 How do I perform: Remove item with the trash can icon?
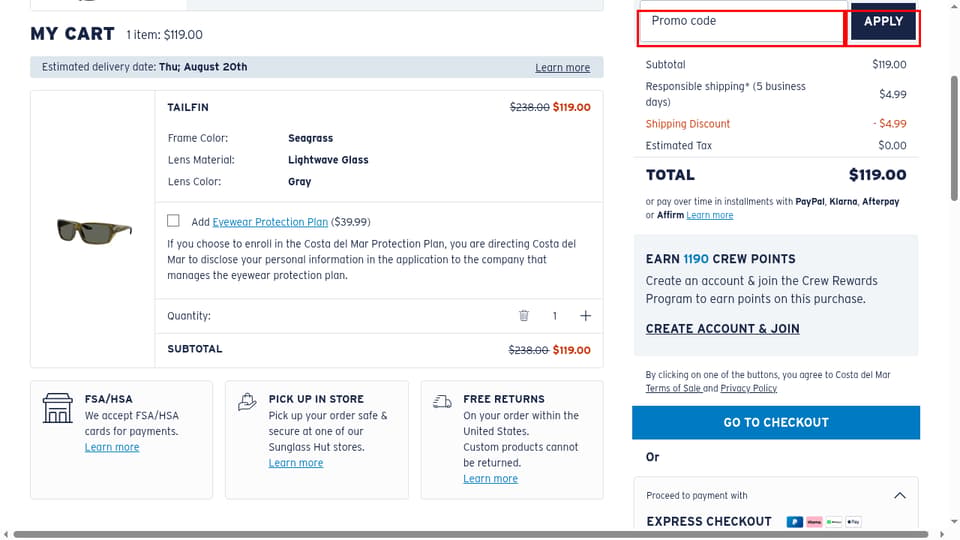[x=523, y=315]
